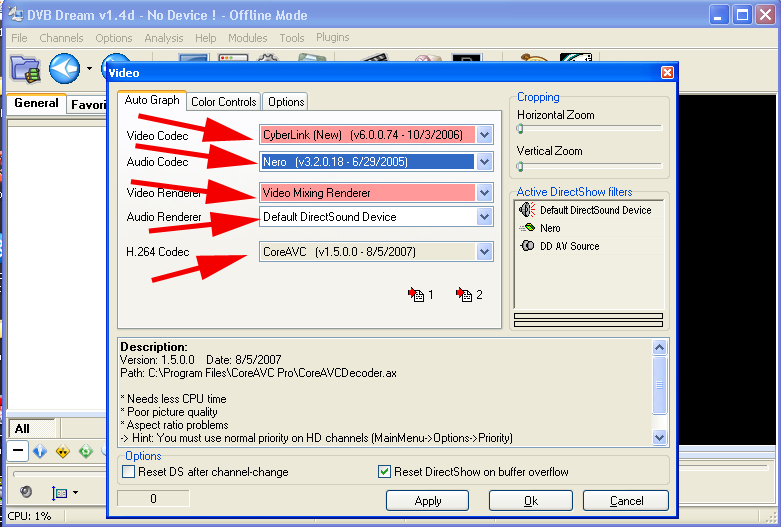
Task: Click the blue info diamond icon
Action: coord(40,452)
